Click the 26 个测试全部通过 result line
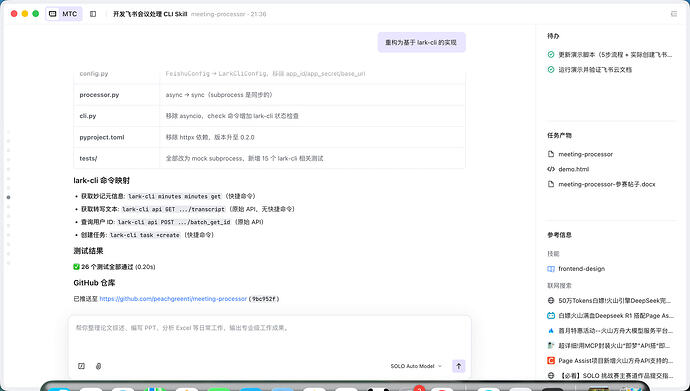Screen dimensions: 690x391 pyautogui.click(x=114, y=267)
